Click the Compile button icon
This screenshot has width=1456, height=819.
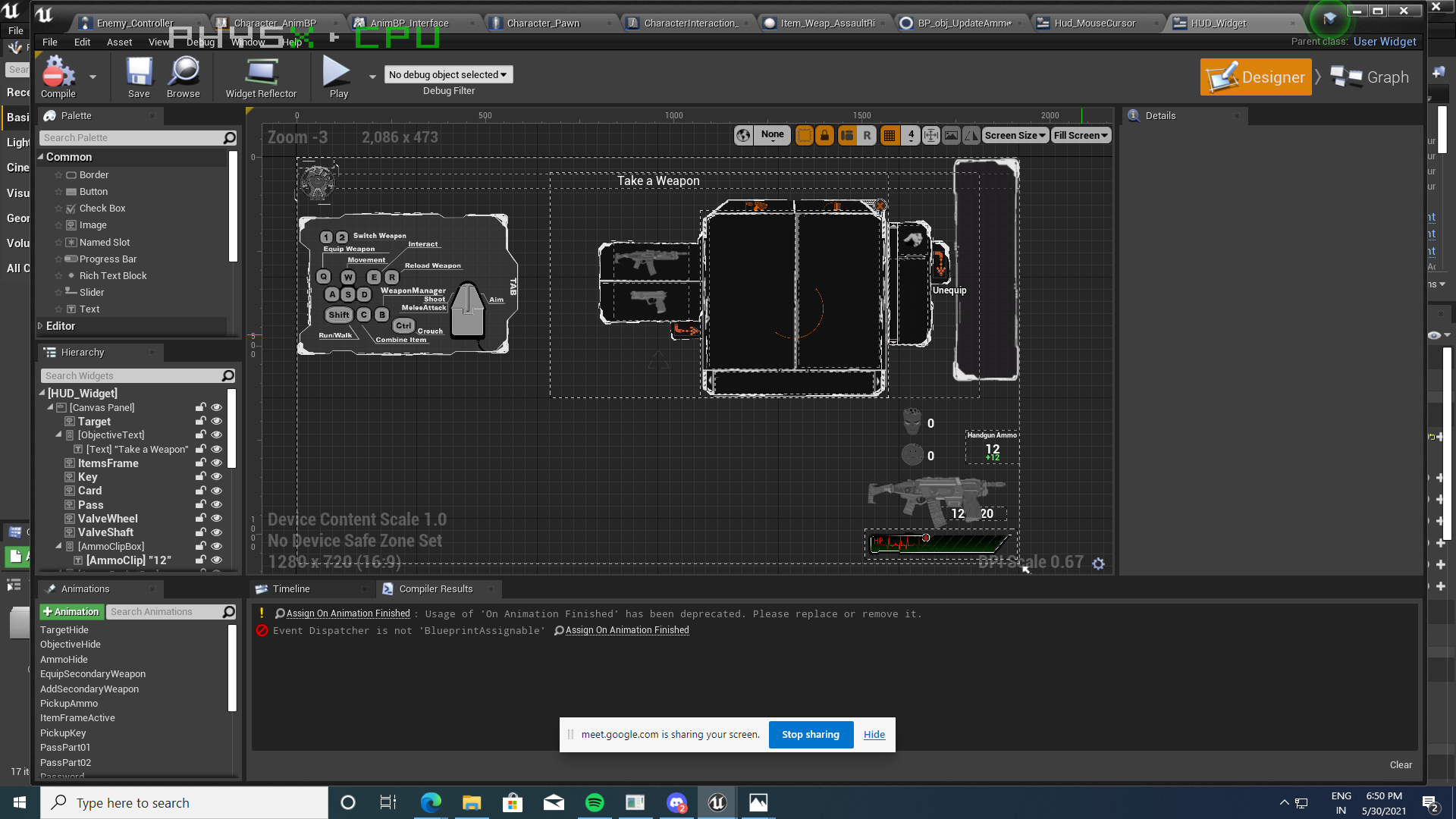(58, 74)
